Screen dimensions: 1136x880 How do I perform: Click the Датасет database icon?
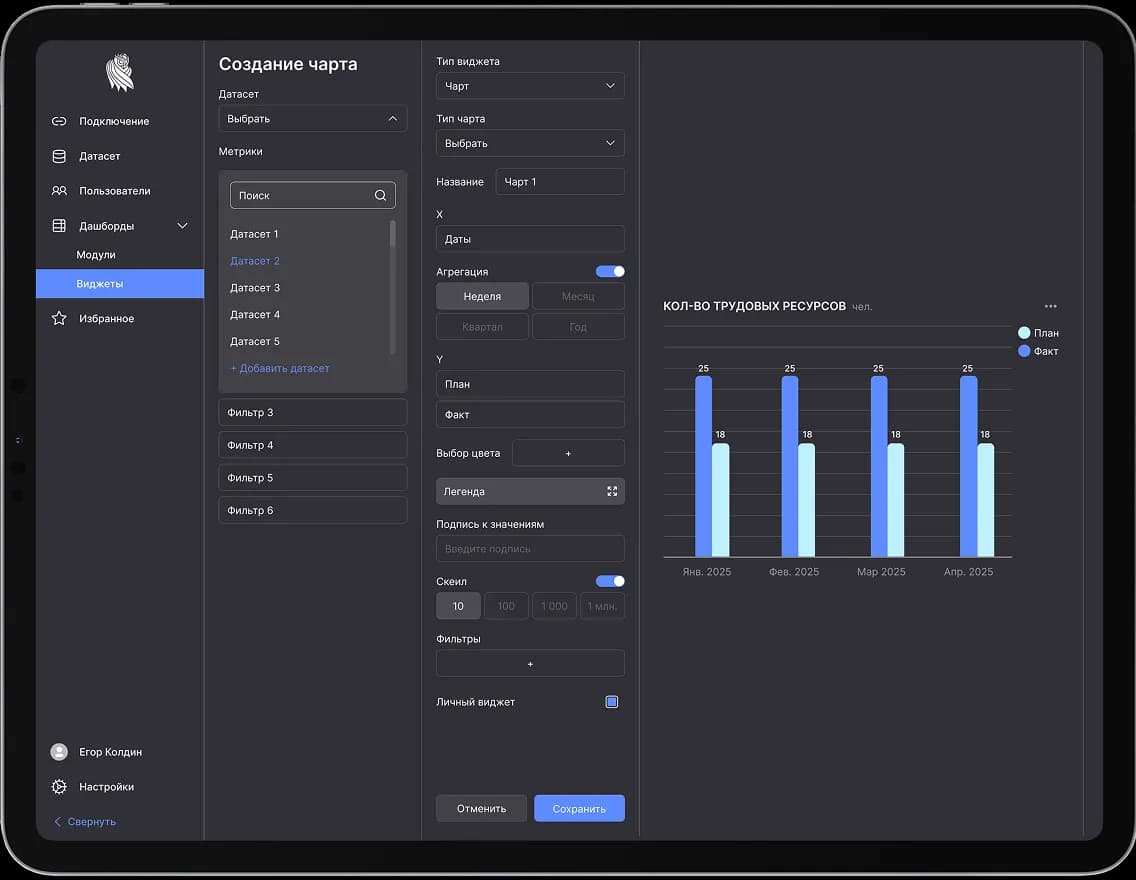pyautogui.click(x=59, y=156)
